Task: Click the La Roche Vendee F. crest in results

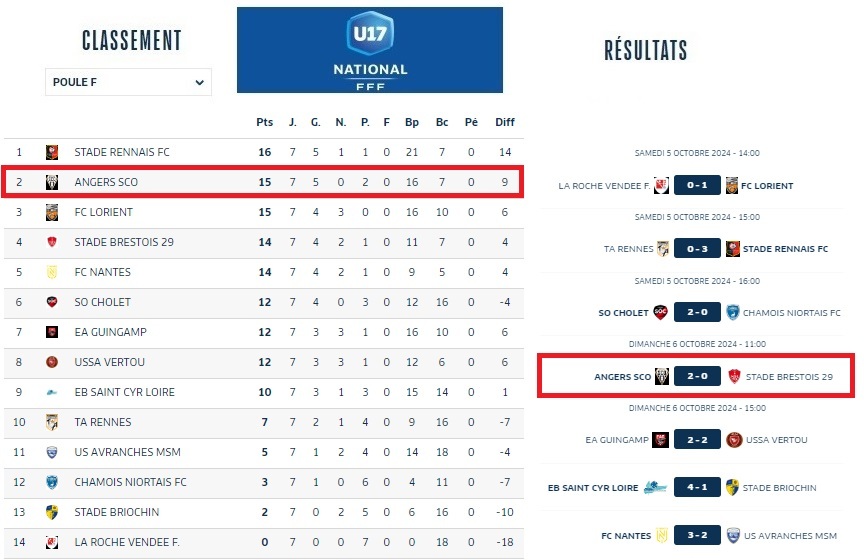Action: click(x=661, y=186)
